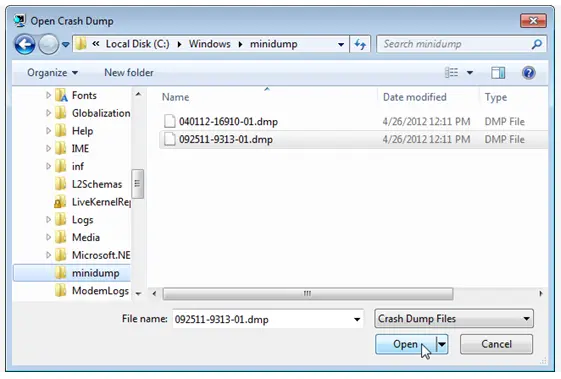The image size is (561, 379).
Task: Open the view options dropdown arrow
Action: coord(470,73)
